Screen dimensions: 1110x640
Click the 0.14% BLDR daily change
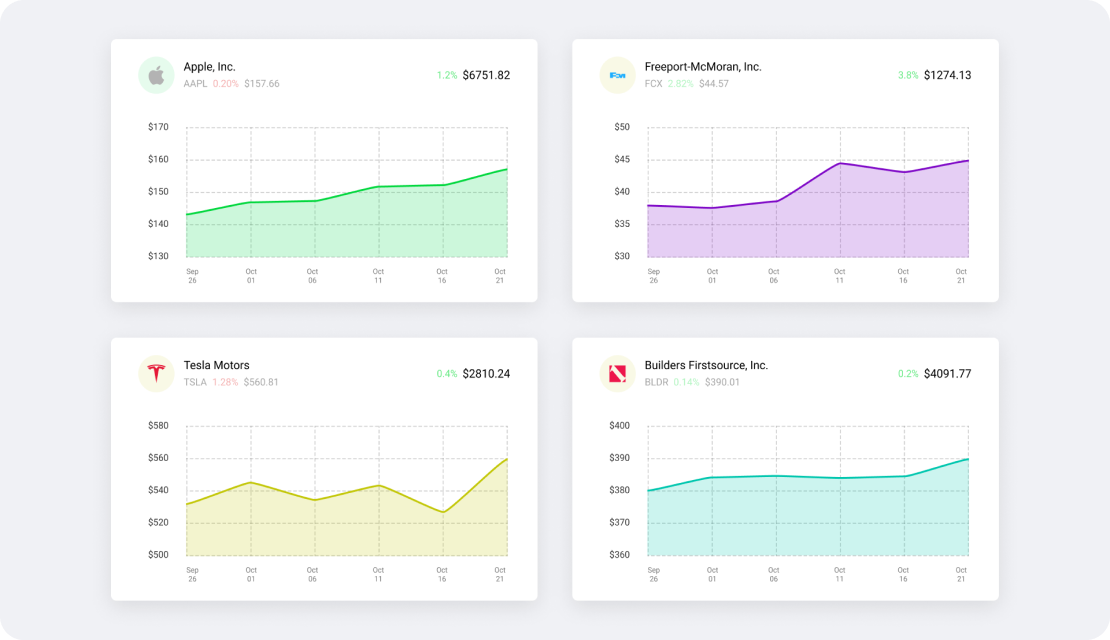[686, 382]
